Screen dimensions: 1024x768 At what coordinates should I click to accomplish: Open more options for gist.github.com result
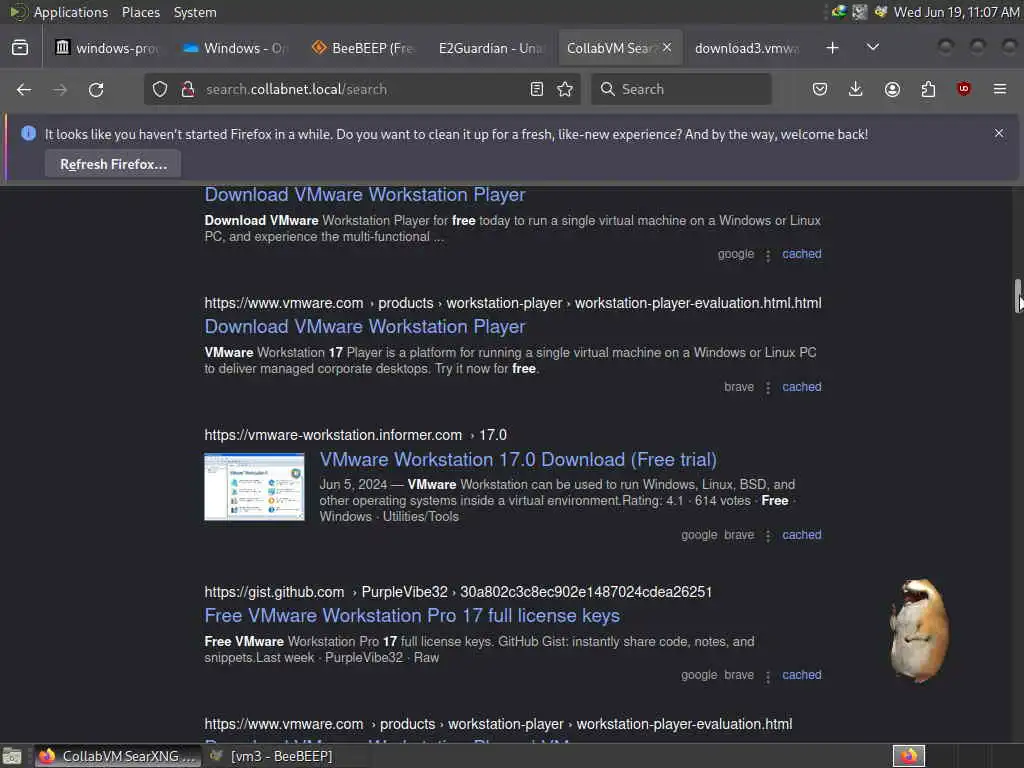pyautogui.click(x=768, y=676)
